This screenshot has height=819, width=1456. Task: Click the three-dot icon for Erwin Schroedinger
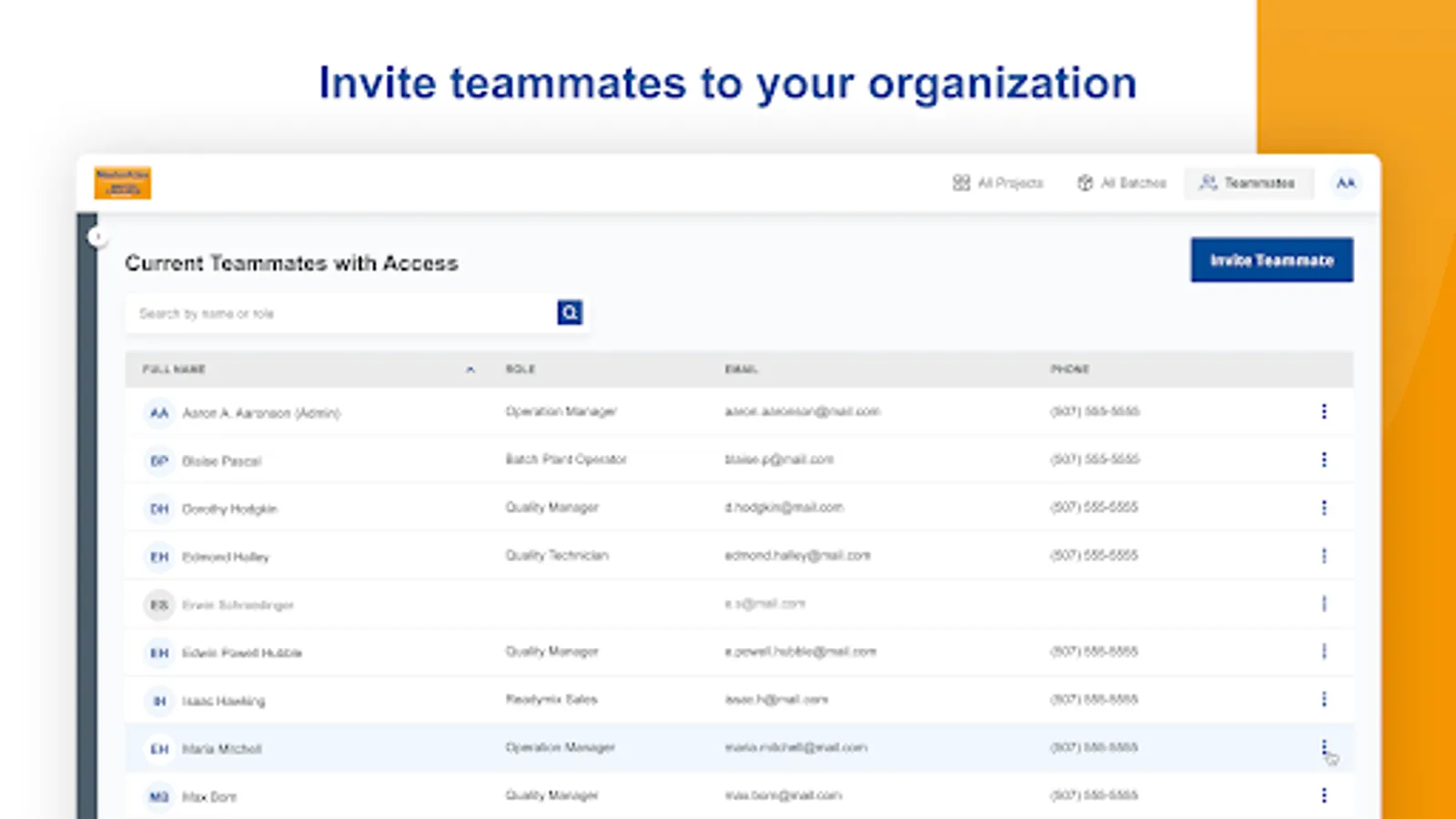1324,603
